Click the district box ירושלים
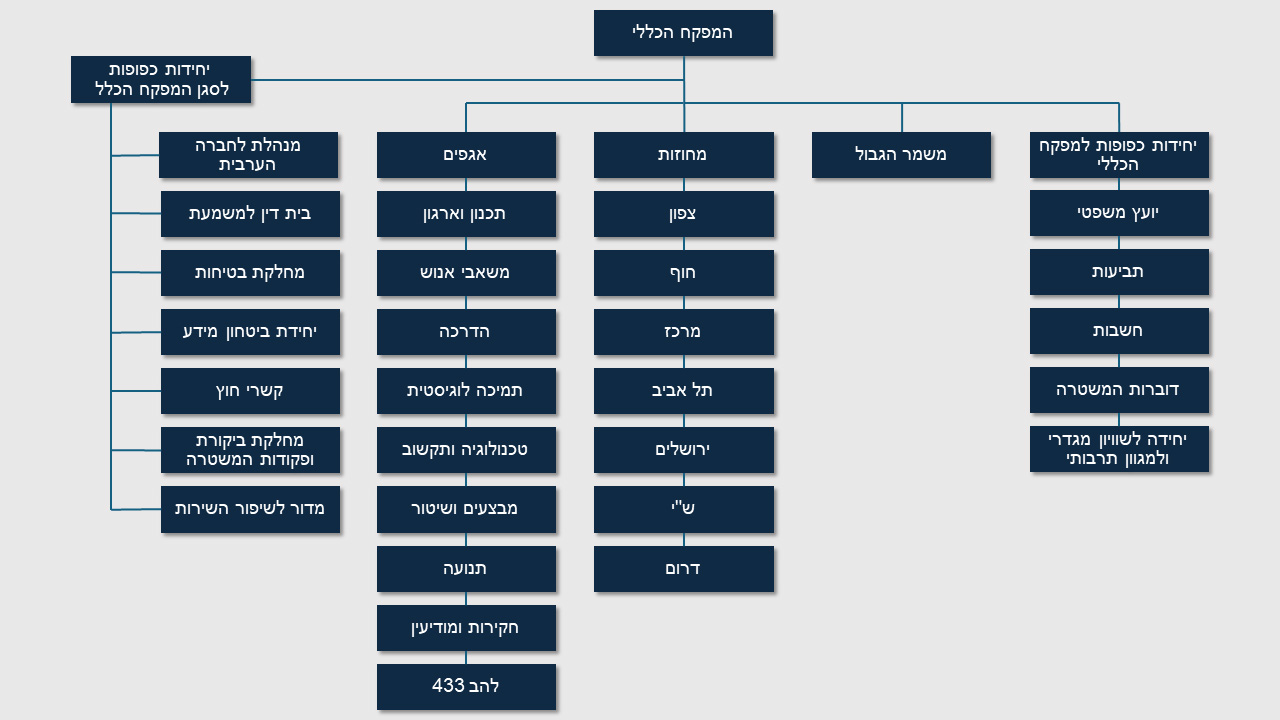 683,450
